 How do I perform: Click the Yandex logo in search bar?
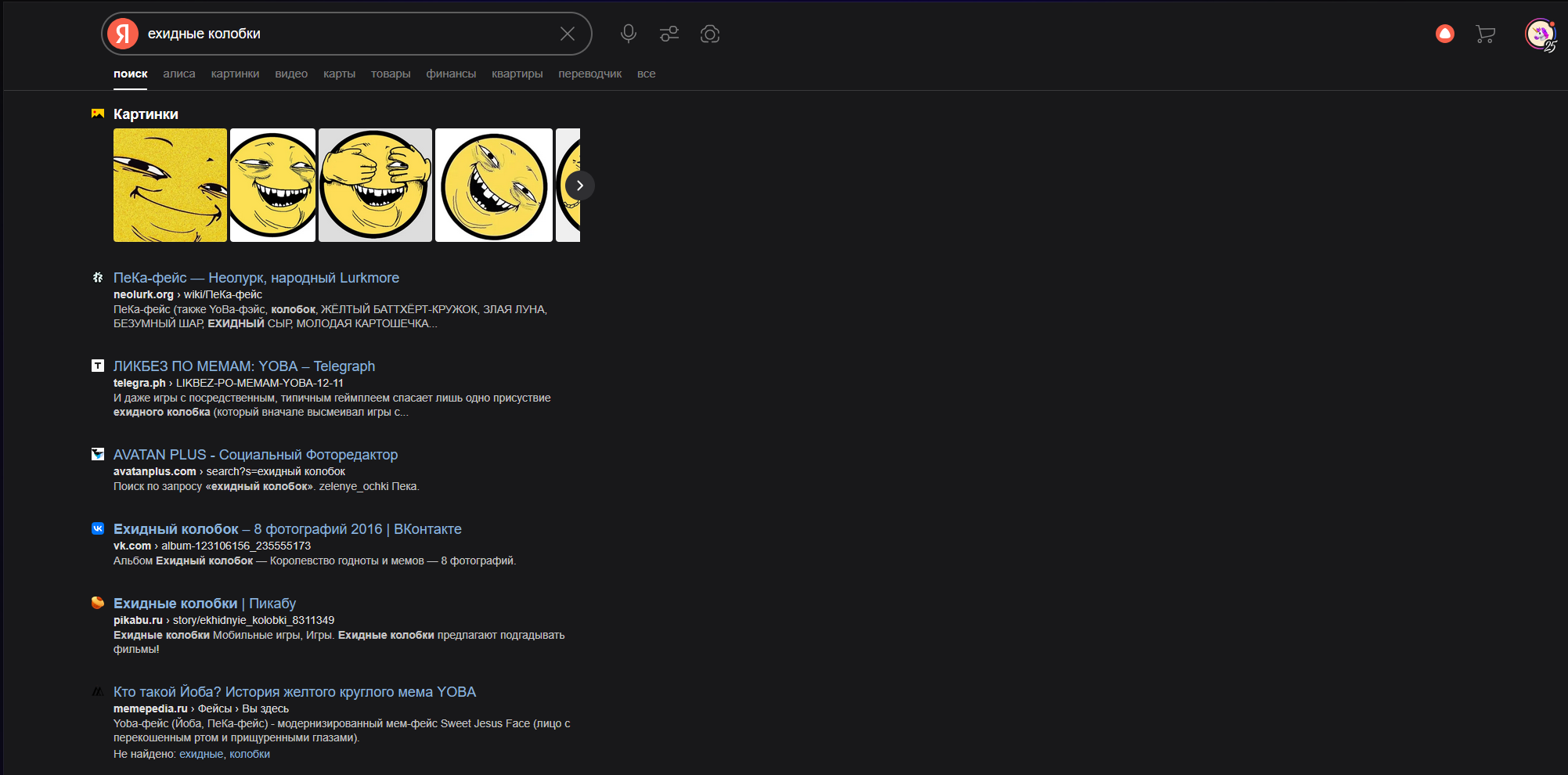coord(123,34)
